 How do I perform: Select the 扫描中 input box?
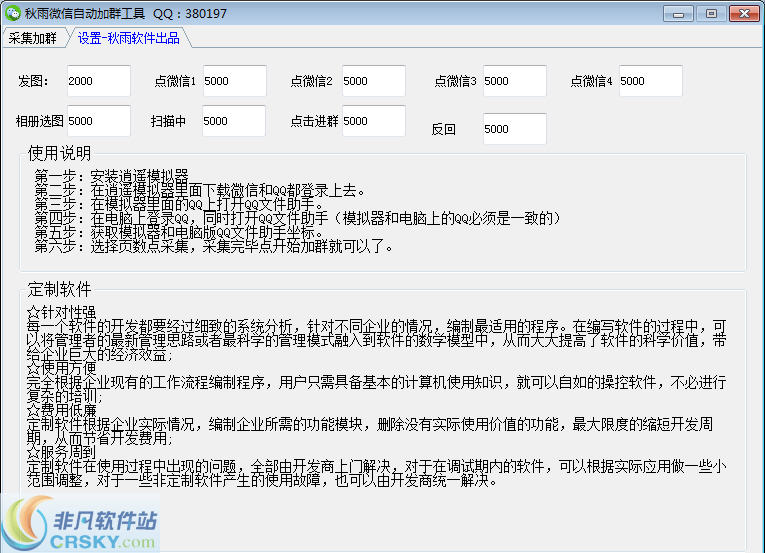pos(234,121)
